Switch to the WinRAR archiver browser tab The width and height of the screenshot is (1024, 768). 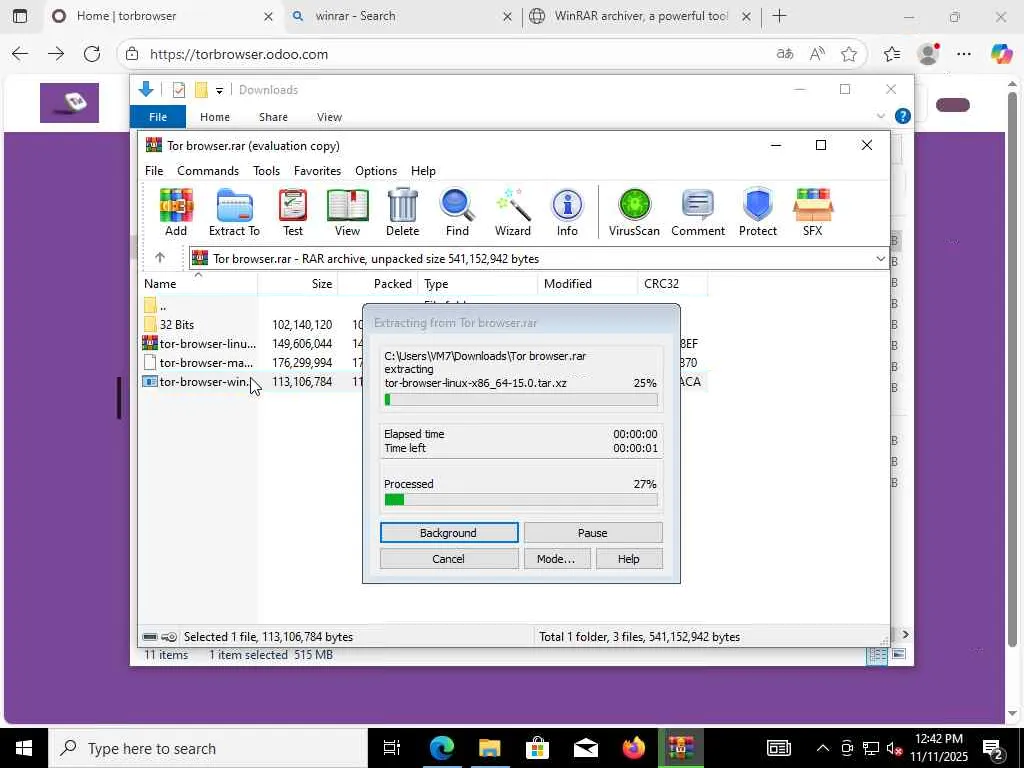(x=641, y=16)
